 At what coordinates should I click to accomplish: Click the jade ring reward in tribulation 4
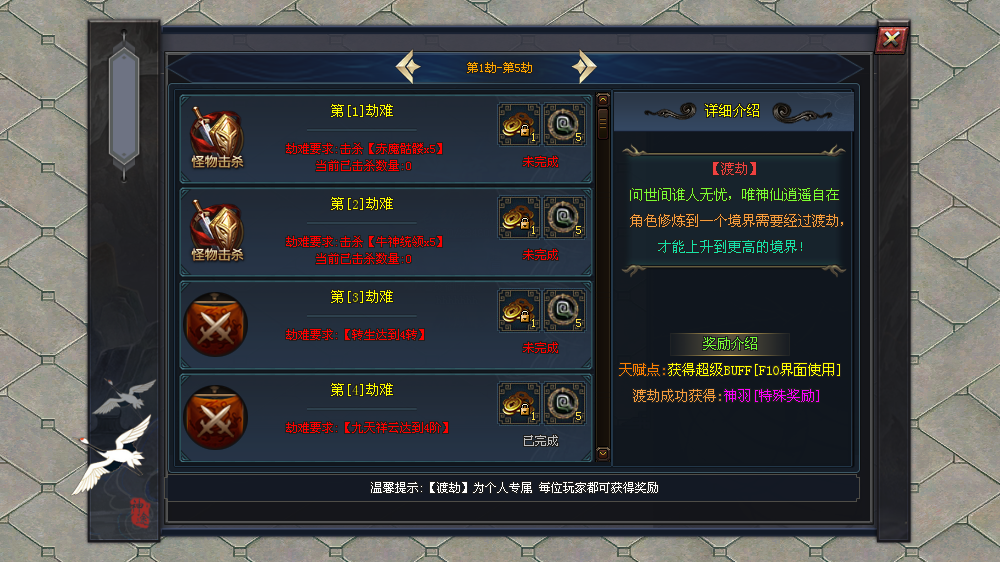coord(564,404)
